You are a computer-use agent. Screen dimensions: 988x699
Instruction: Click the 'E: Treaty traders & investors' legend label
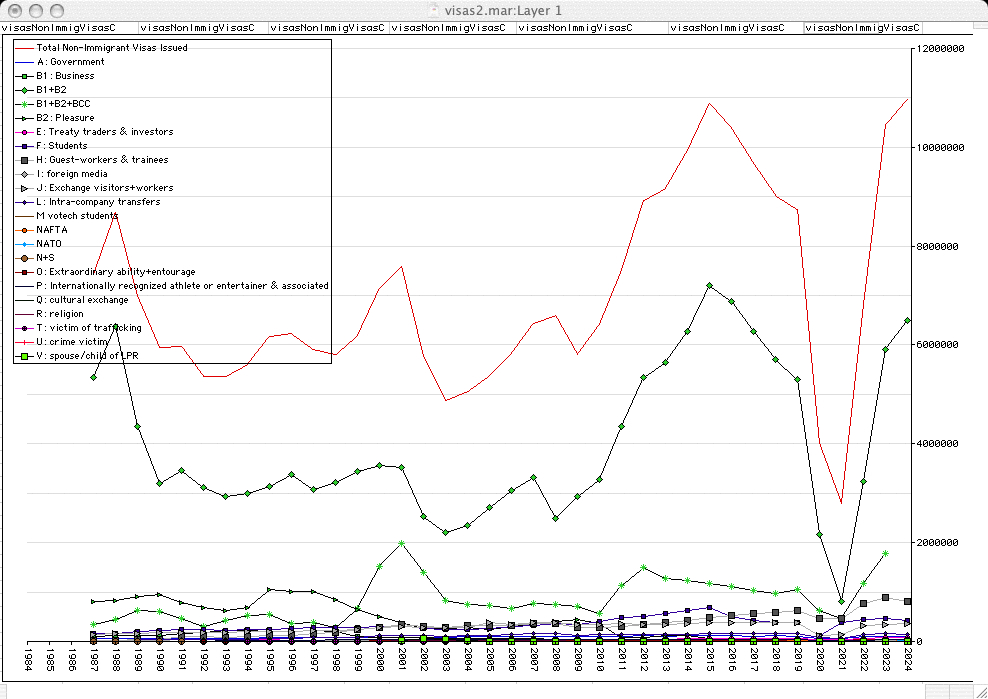pyautogui.click(x=104, y=132)
